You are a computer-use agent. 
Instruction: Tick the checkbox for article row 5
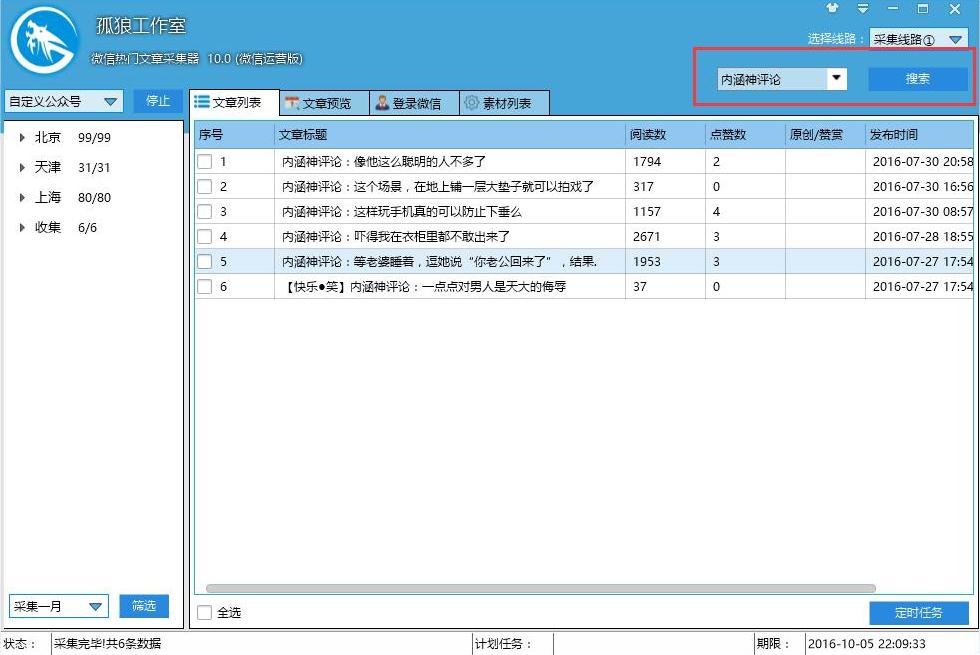[x=204, y=261]
